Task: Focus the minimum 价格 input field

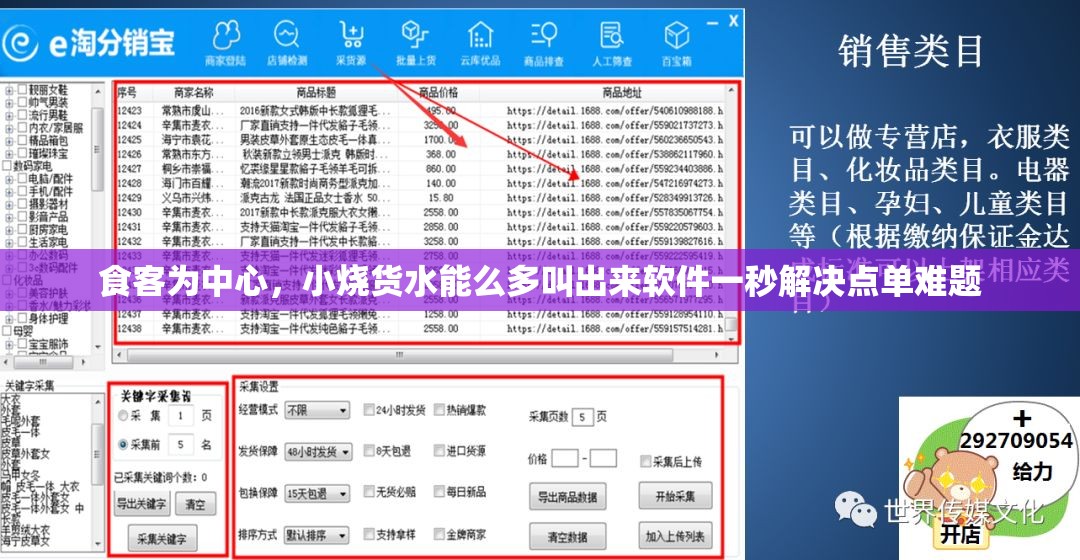Action: (565, 458)
